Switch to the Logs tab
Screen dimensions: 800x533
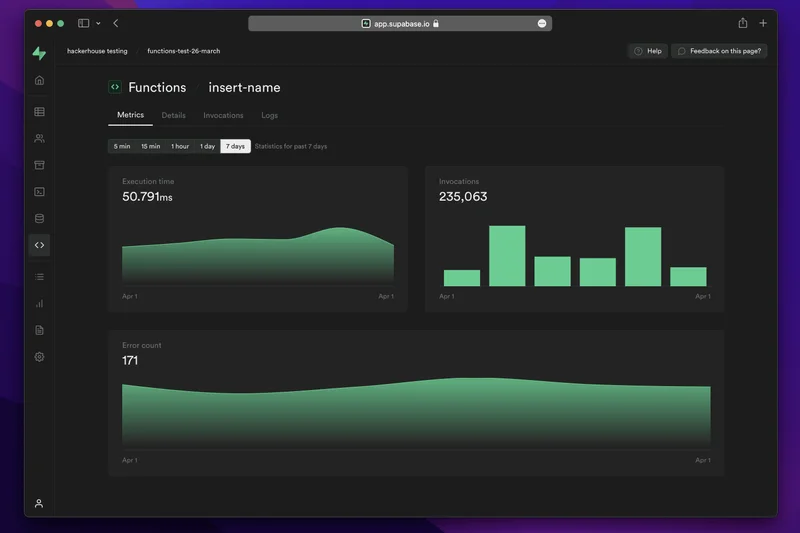[269, 115]
